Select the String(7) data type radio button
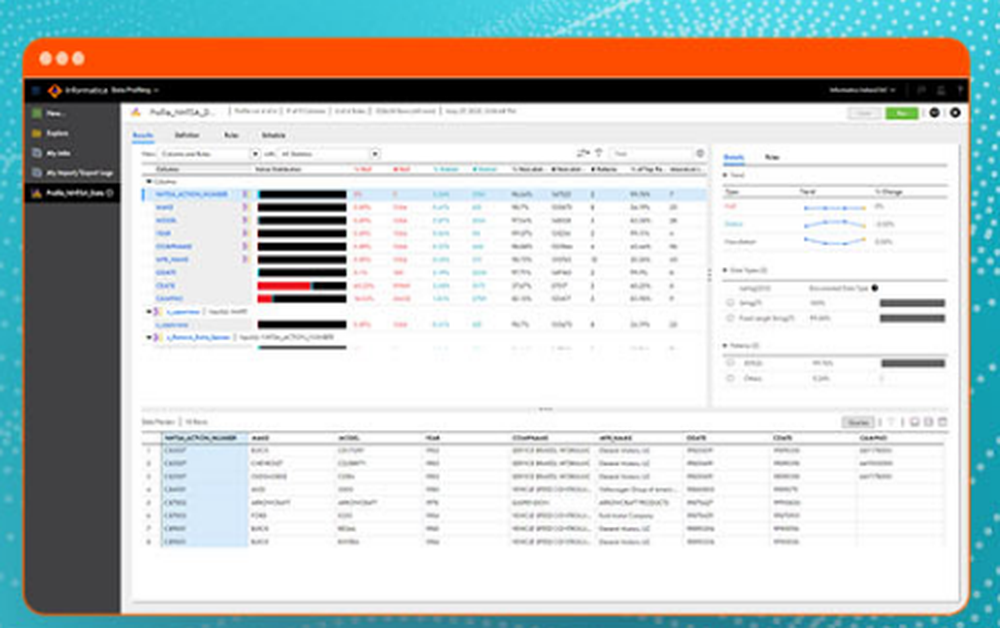1000x628 pixels. (x=730, y=303)
